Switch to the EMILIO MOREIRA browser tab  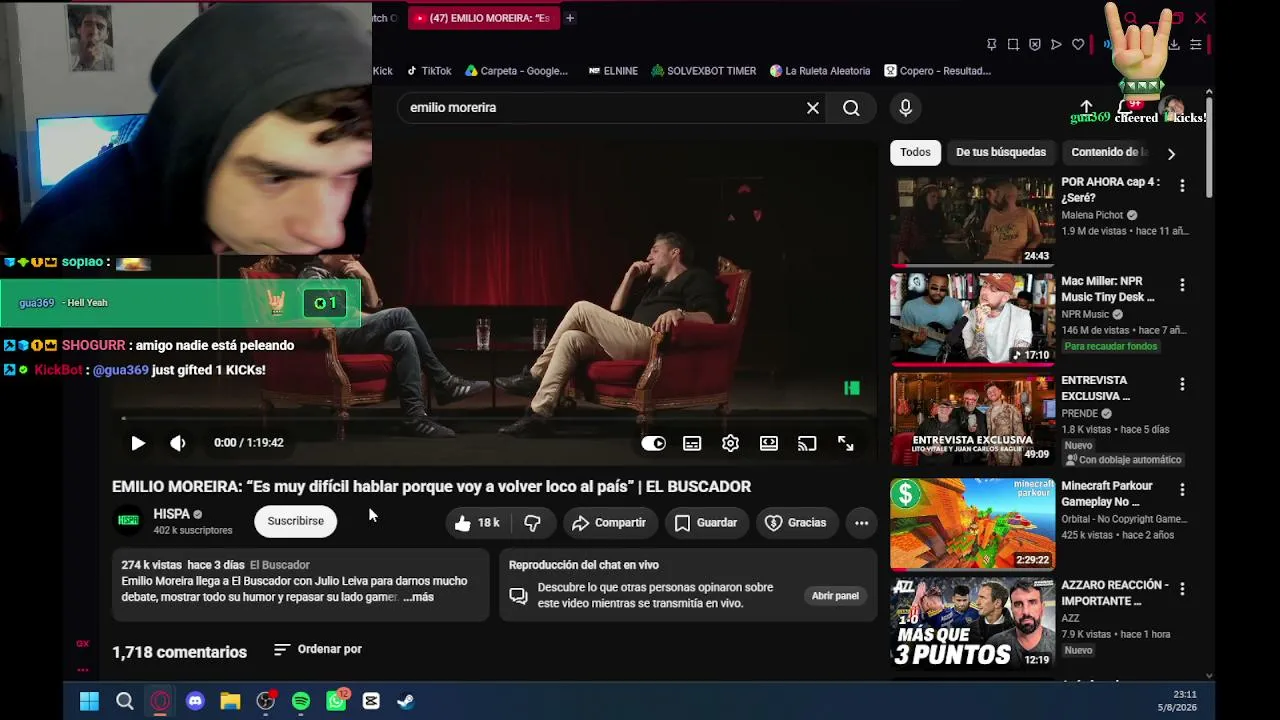click(x=484, y=18)
